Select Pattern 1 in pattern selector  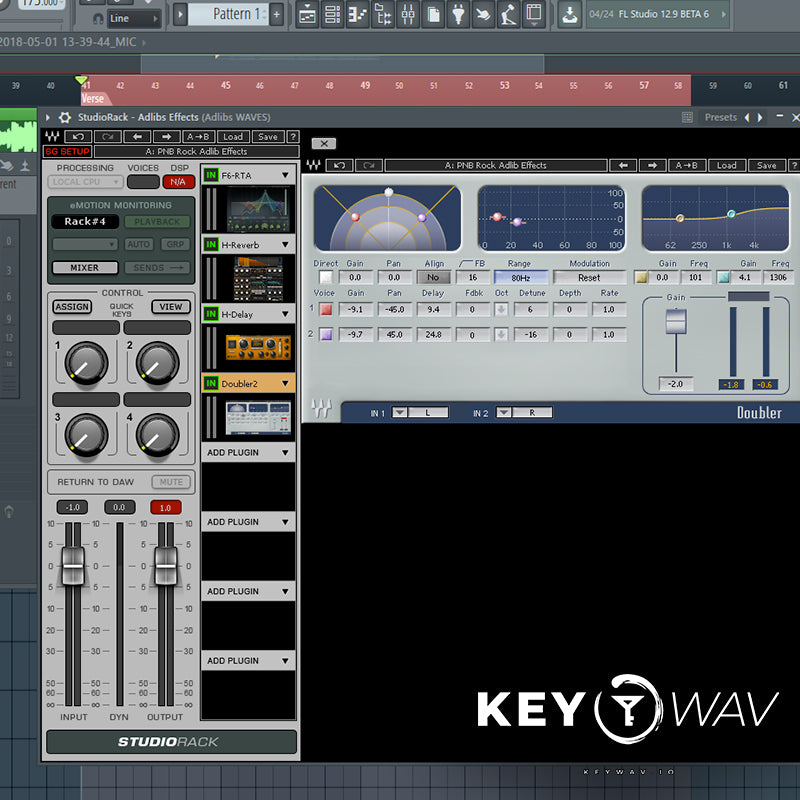pyautogui.click(x=228, y=14)
